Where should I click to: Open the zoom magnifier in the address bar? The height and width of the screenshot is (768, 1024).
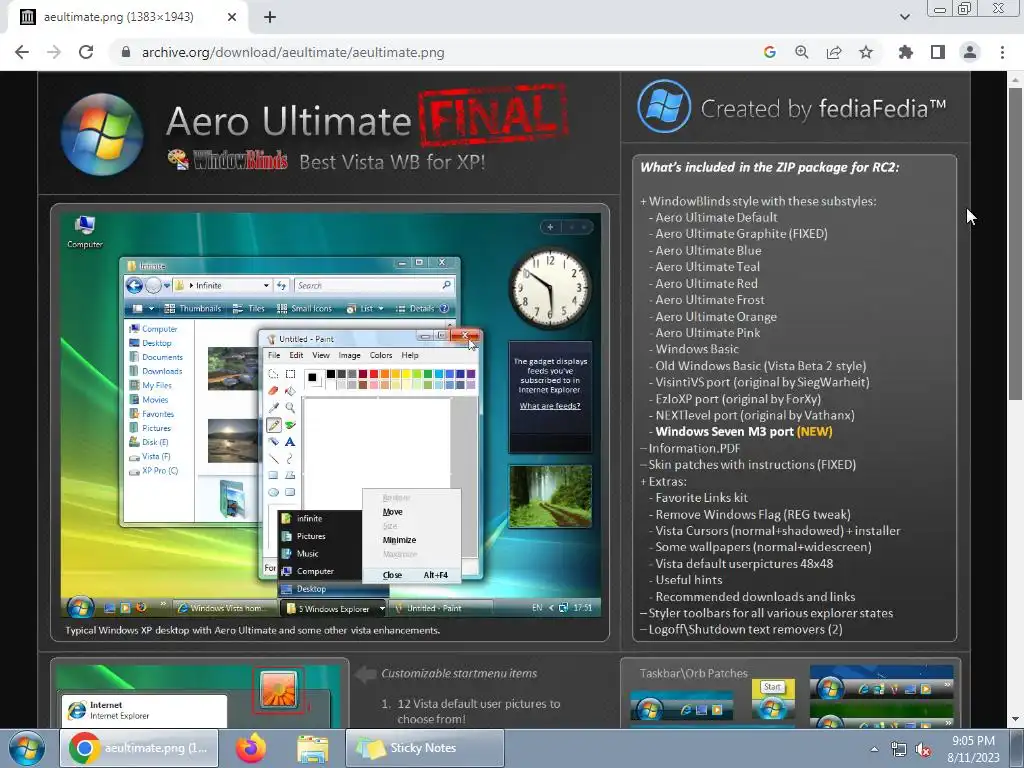click(x=801, y=52)
